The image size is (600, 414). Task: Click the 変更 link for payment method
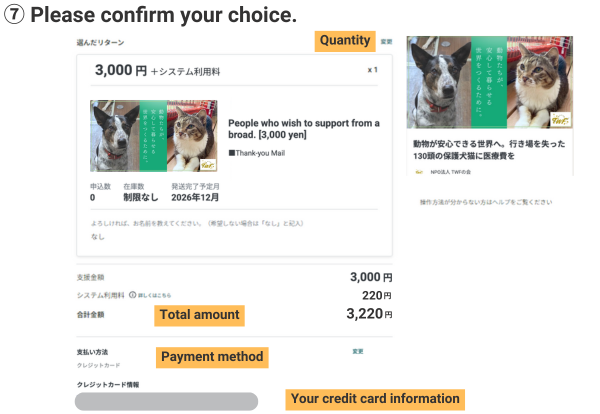(x=357, y=351)
